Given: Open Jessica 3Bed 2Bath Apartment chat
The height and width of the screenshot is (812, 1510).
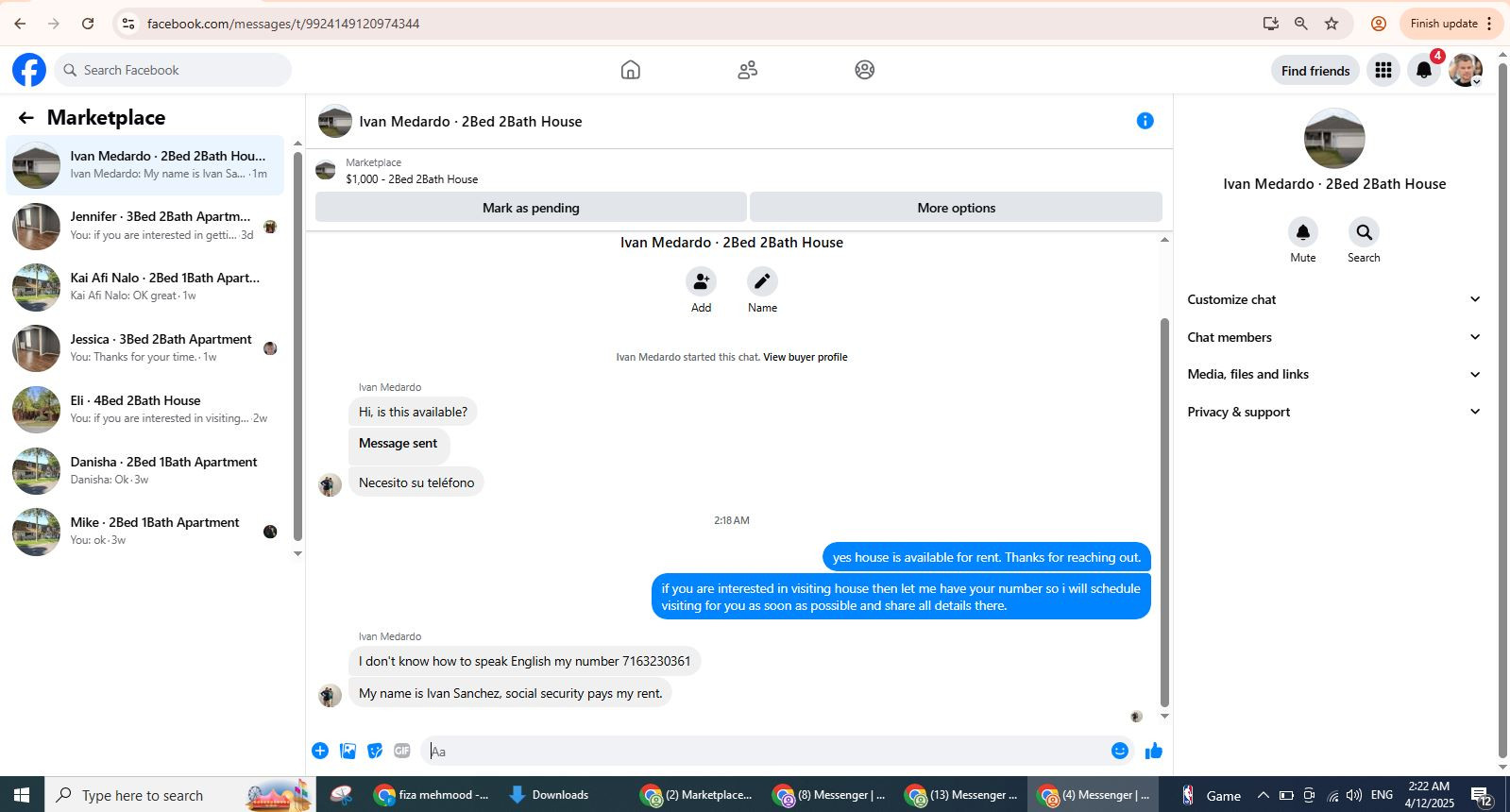Looking at the screenshot, I should coord(145,348).
